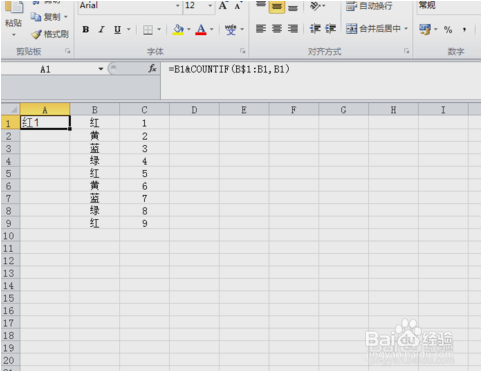
Task: Apply yellow fill color bucket
Action: pos(179,30)
